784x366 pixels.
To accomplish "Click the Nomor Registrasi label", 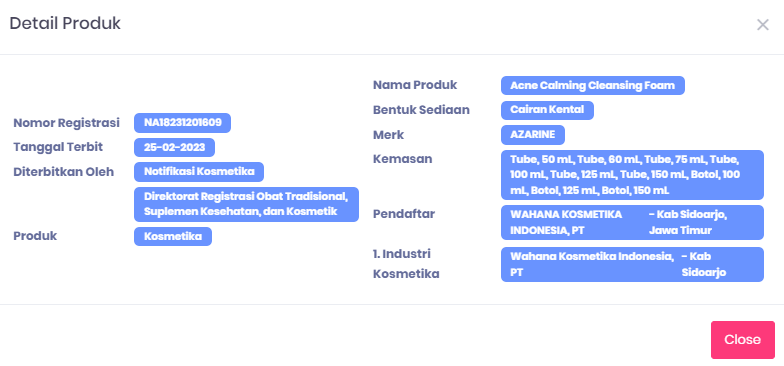I will coord(66,123).
